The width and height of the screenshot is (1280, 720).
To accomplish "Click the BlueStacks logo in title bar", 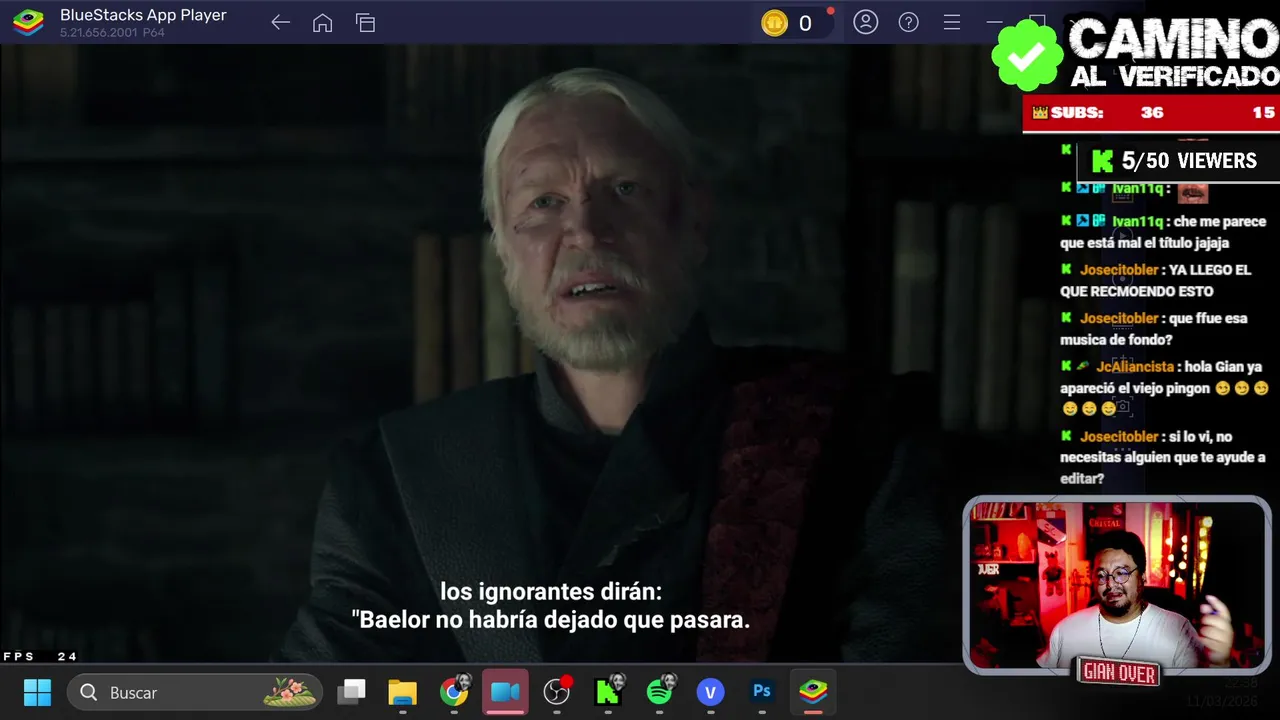I will click(28, 22).
